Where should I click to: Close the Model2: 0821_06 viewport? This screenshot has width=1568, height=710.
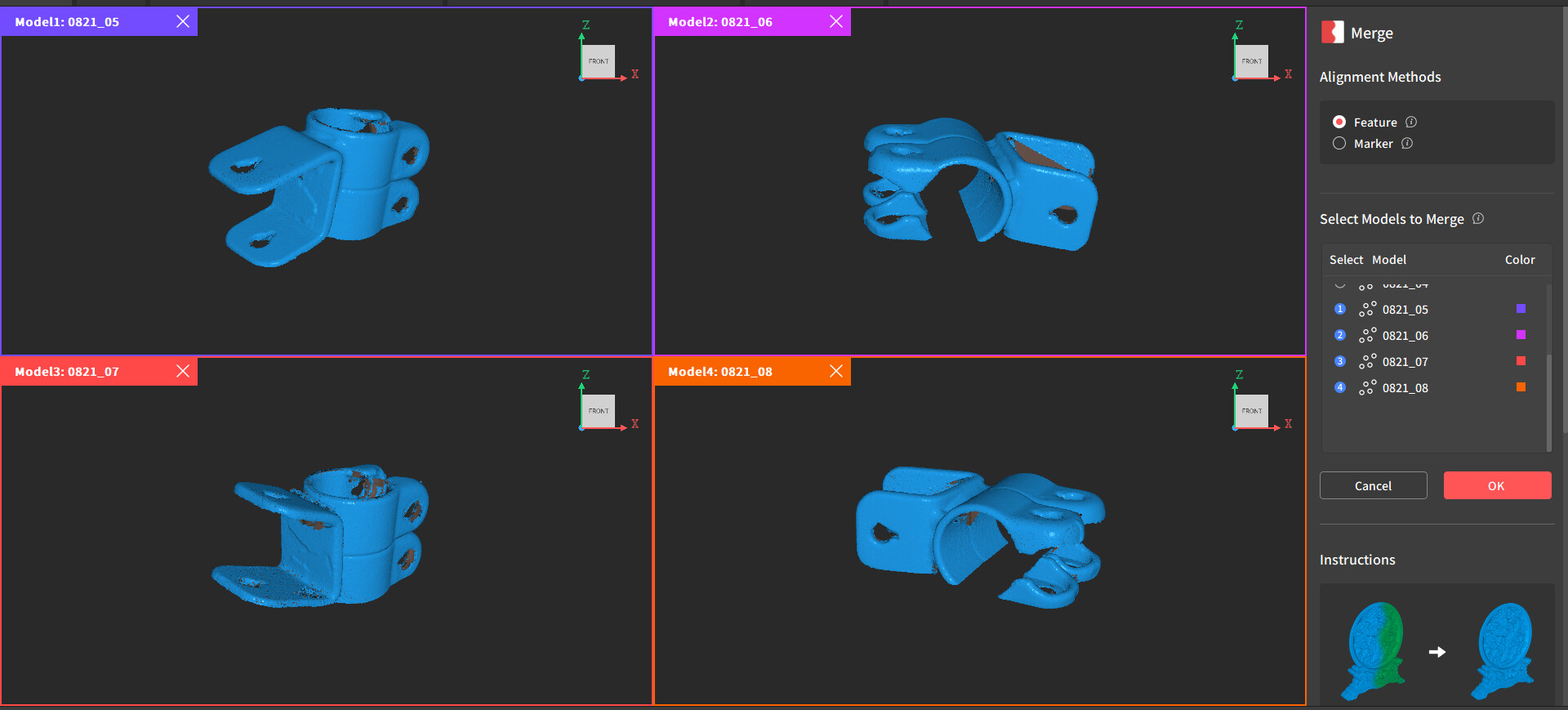(x=836, y=21)
